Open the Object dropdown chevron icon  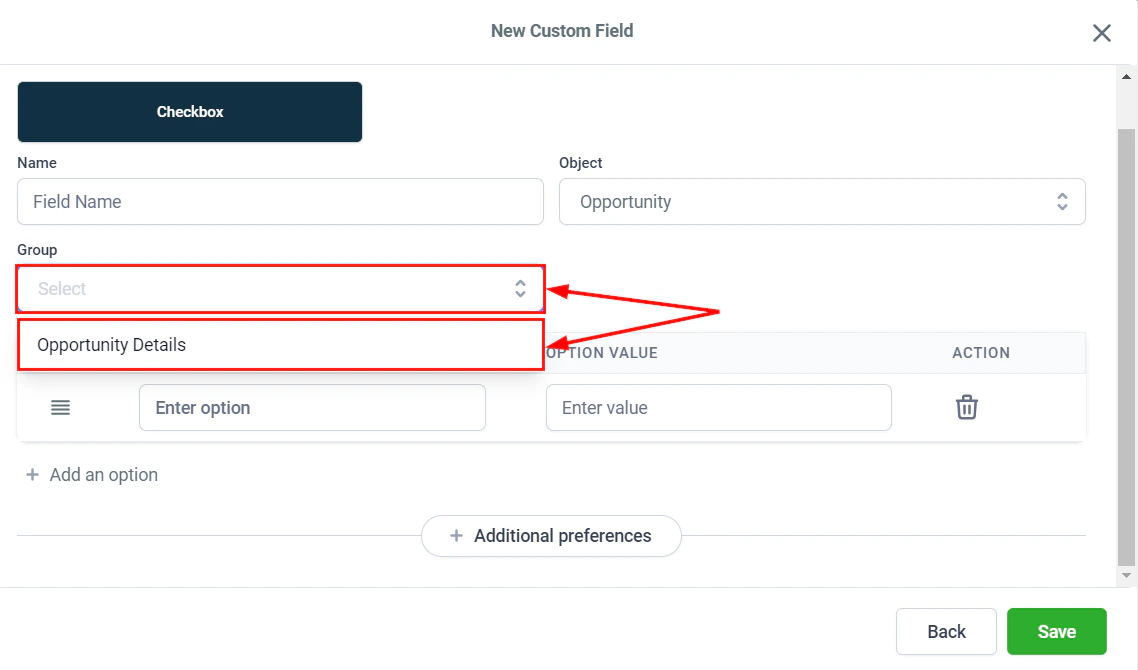(x=1062, y=201)
